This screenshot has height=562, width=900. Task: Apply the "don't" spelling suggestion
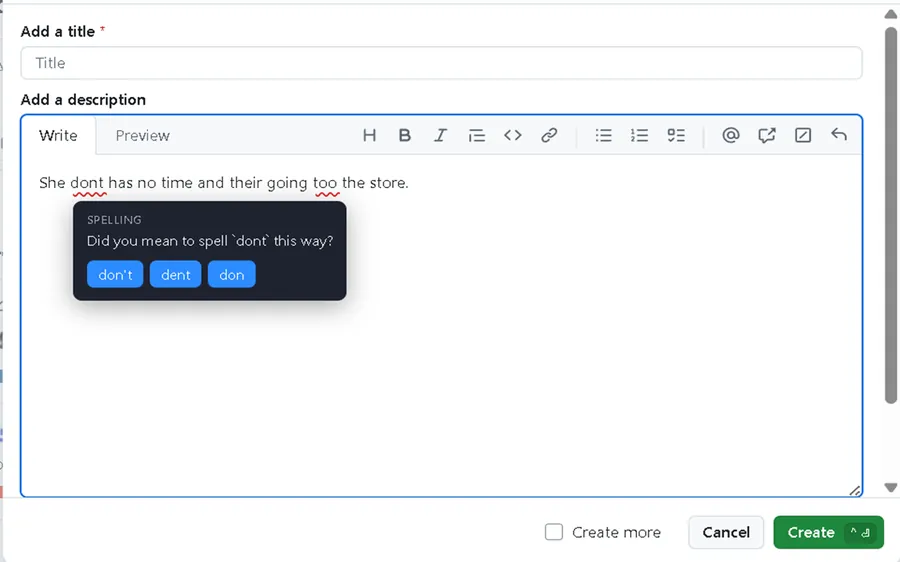115,274
